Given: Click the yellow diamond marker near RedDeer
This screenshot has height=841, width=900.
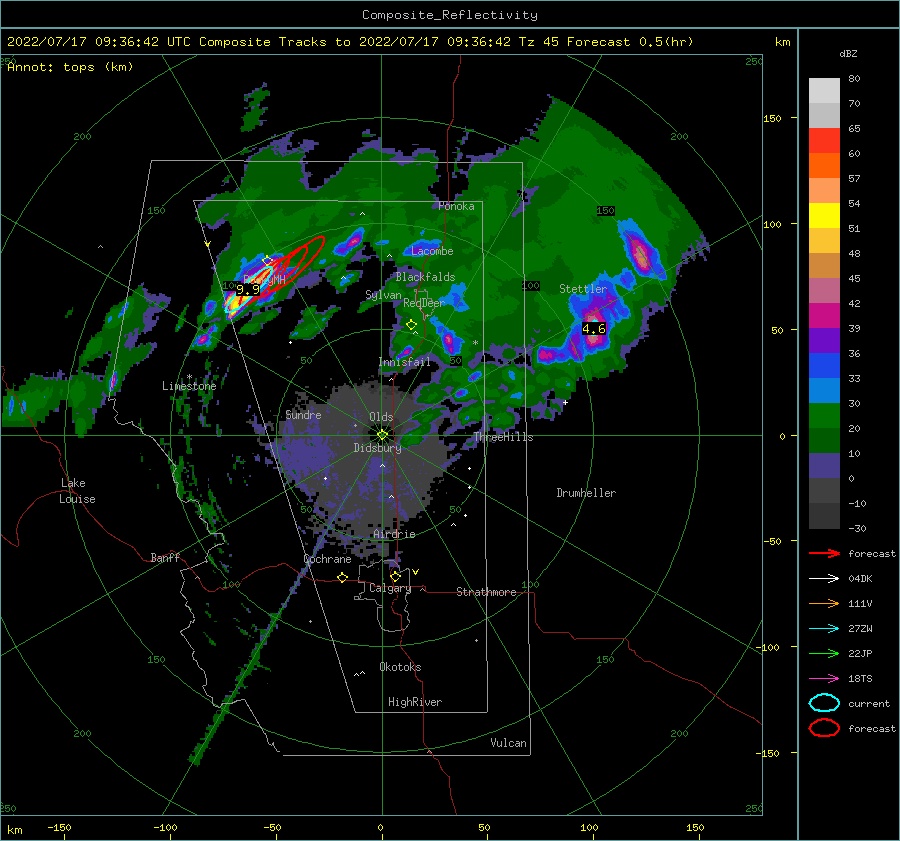Looking at the screenshot, I should 412,325.
